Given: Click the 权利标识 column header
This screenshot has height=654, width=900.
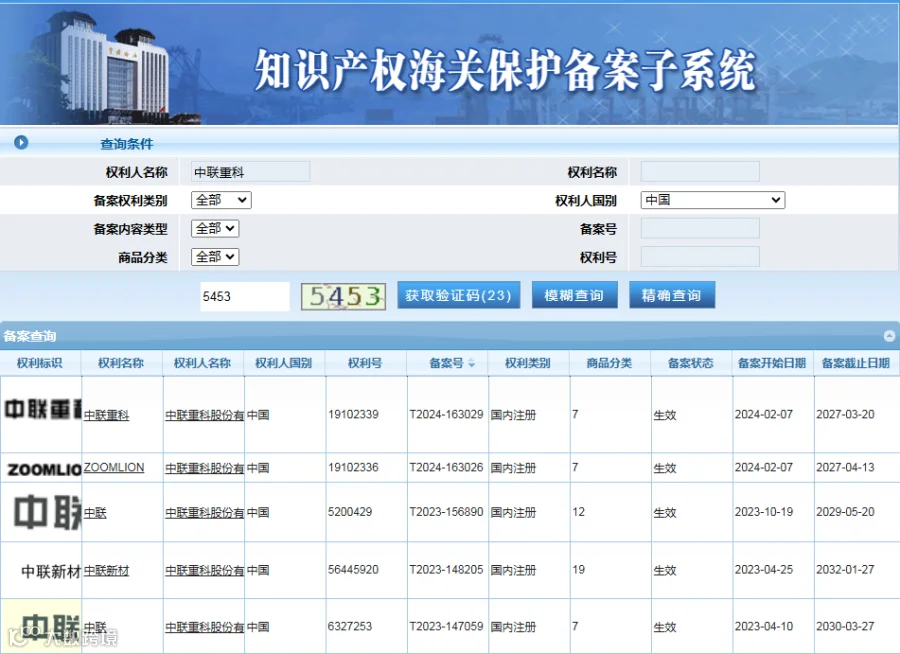Looking at the screenshot, I should (40, 363).
